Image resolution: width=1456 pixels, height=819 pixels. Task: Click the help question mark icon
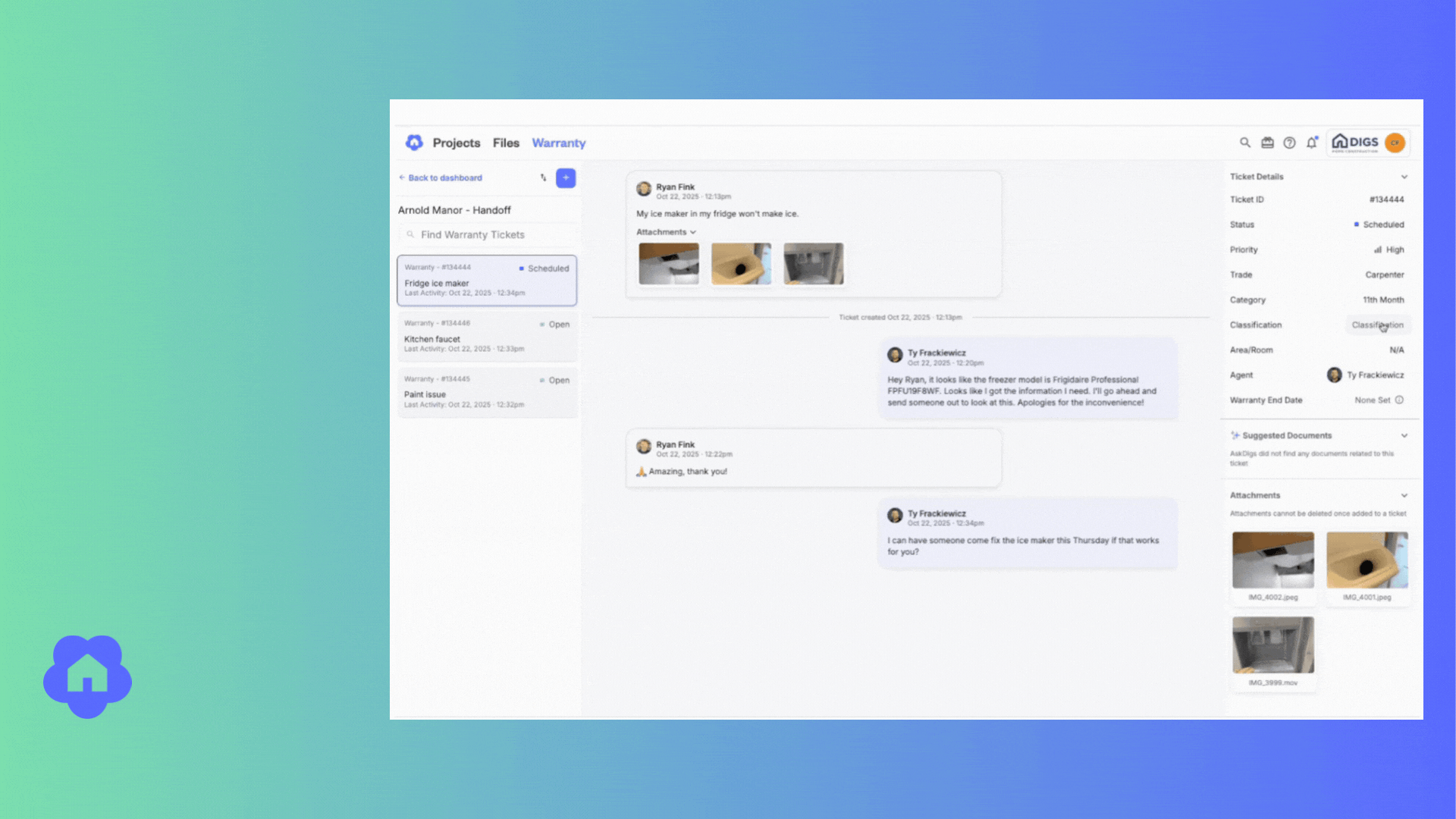click(1289, 143)
